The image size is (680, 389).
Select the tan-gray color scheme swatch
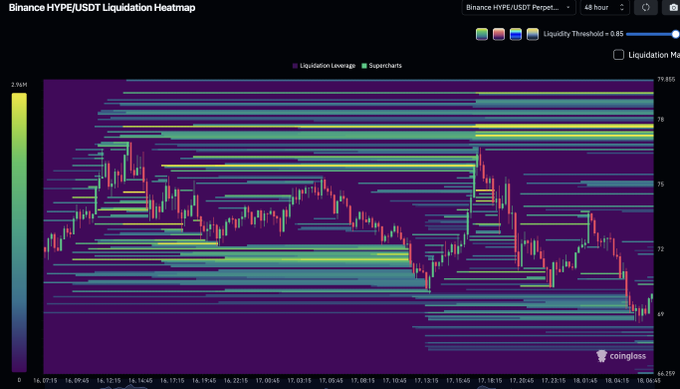pos(533,34)
